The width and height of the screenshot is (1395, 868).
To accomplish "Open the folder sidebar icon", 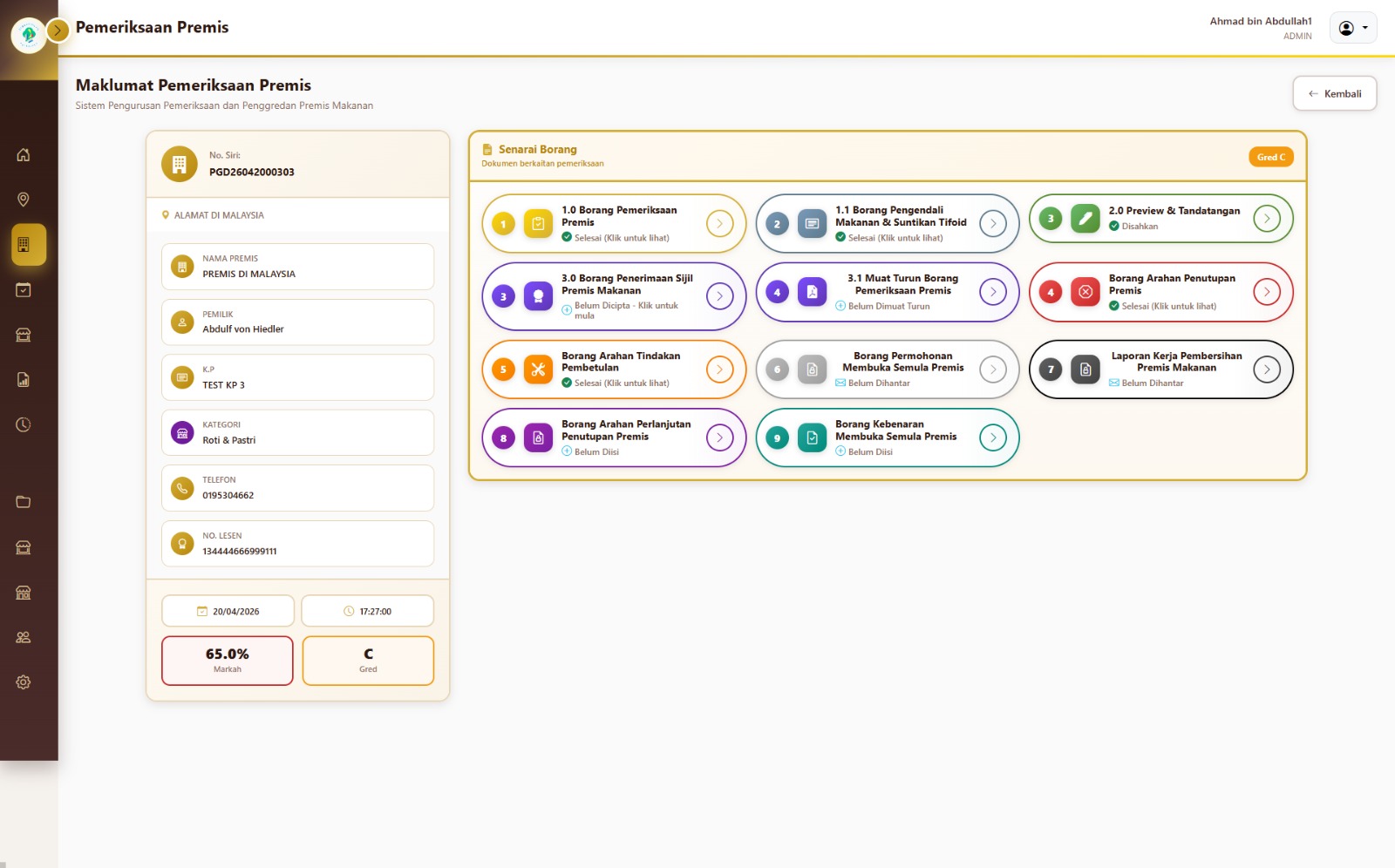I will (24, 502).
